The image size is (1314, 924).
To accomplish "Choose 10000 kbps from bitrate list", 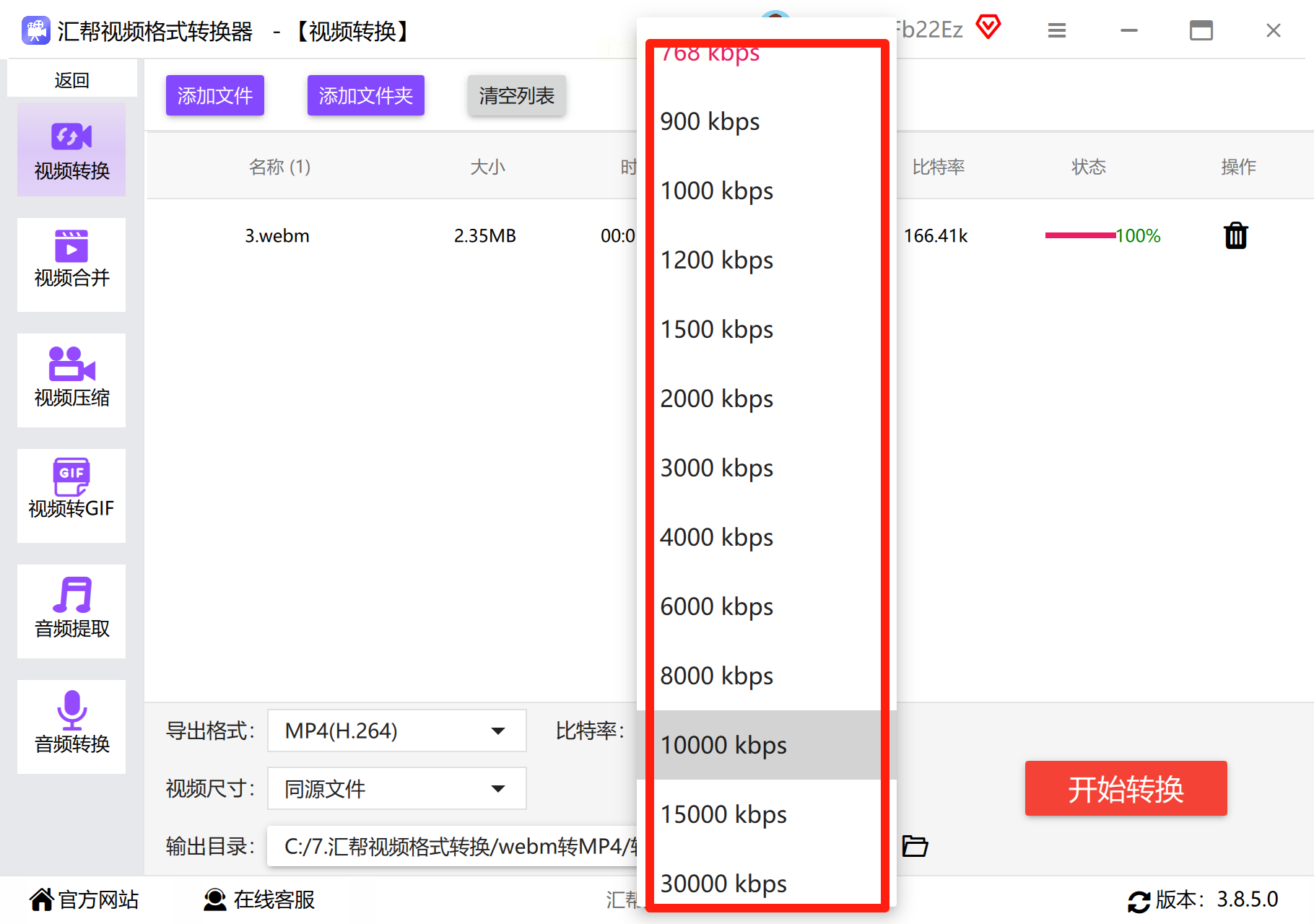I will click(x=767, y=745).
